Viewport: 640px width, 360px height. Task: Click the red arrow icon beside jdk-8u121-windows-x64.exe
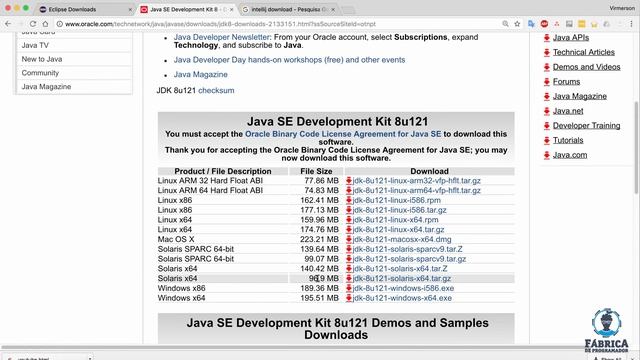click(349, 298)
